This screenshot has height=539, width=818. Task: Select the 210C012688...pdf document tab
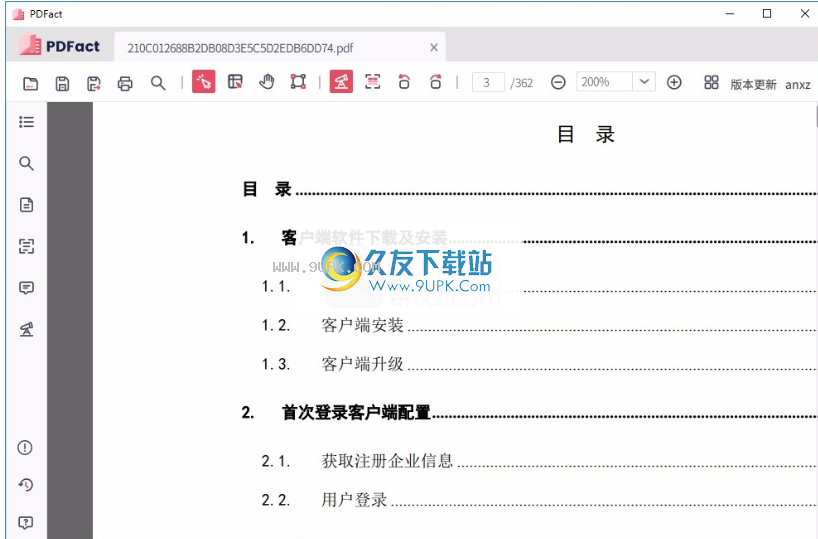280,47
